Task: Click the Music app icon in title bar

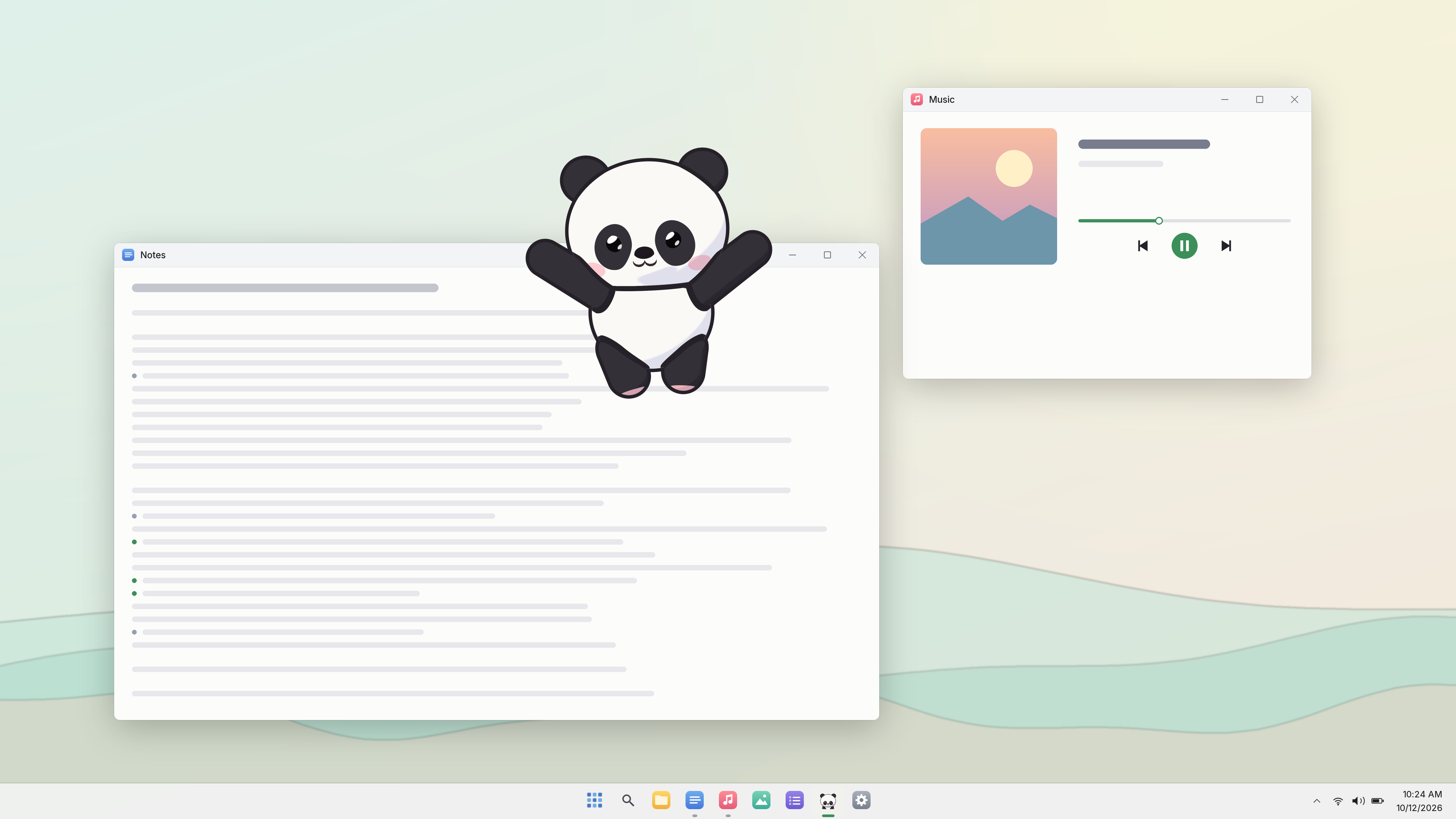Action: coord(917,99)
